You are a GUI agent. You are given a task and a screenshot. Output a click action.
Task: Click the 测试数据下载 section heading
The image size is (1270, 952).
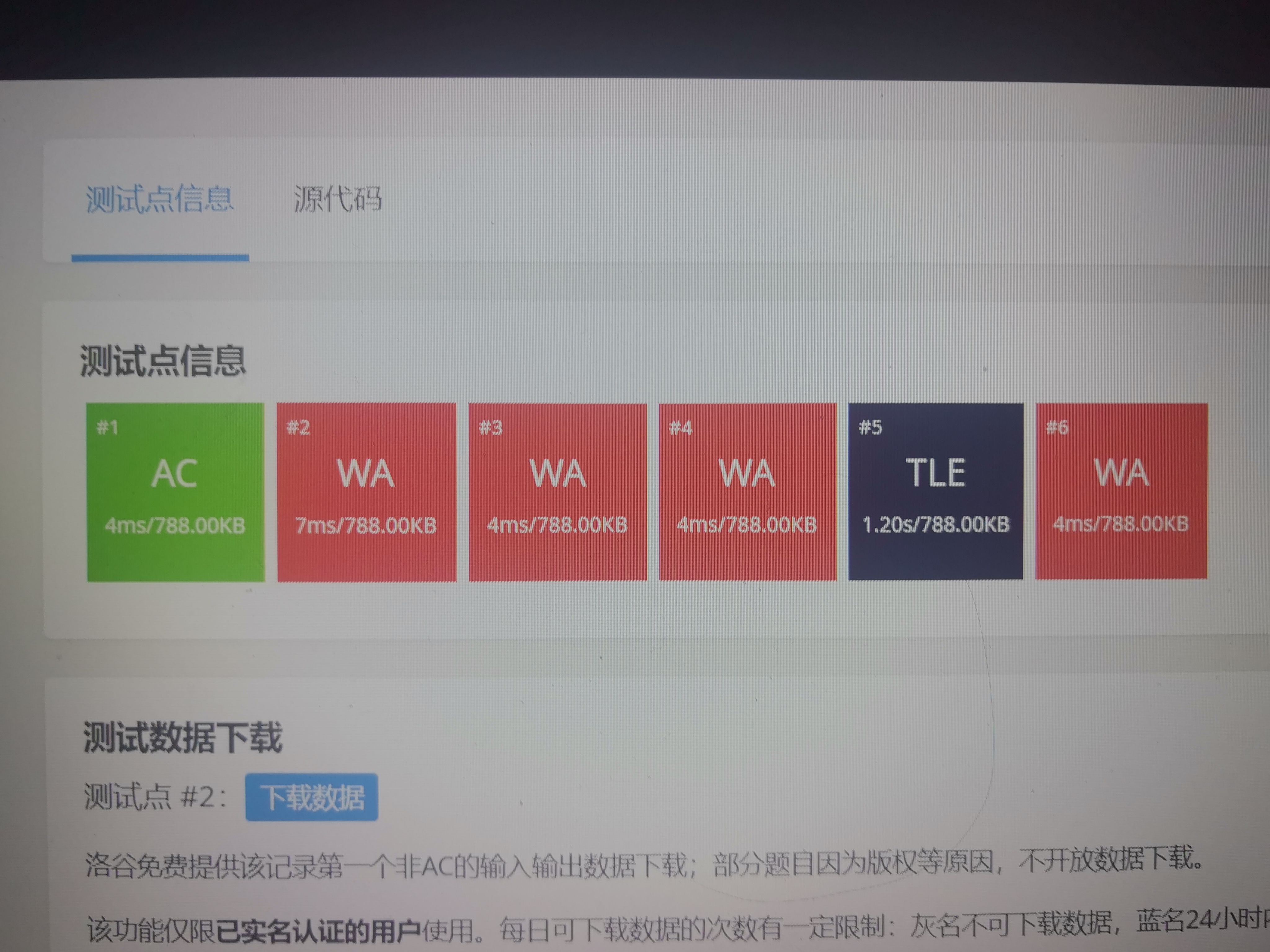[183, 737]
